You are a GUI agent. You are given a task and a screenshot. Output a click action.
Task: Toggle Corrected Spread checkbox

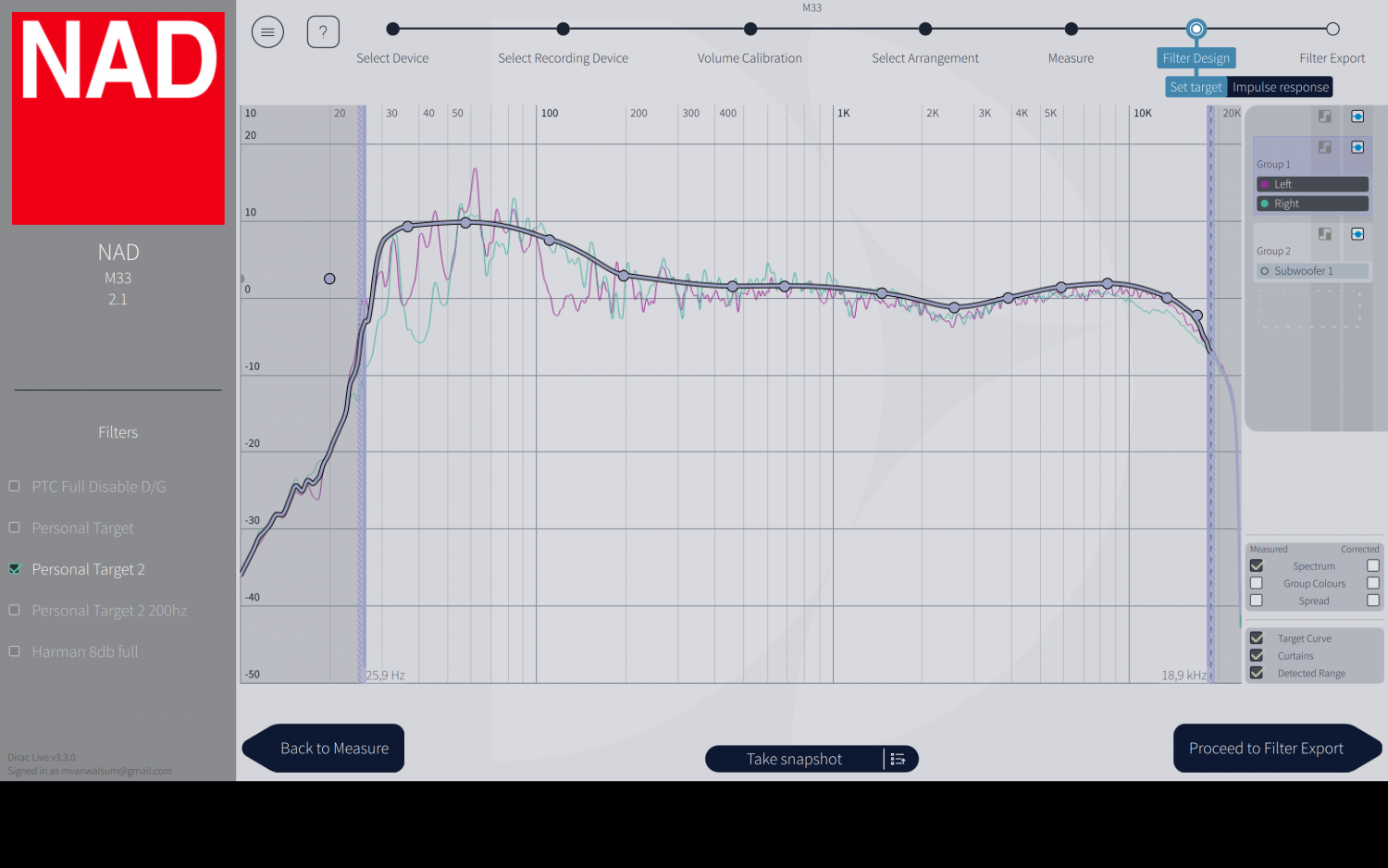pyautogui.click(x=1373, y=601)
